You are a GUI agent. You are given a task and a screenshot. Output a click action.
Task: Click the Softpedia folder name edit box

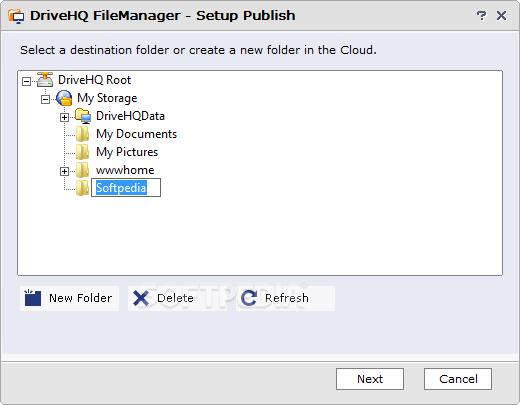126,188
